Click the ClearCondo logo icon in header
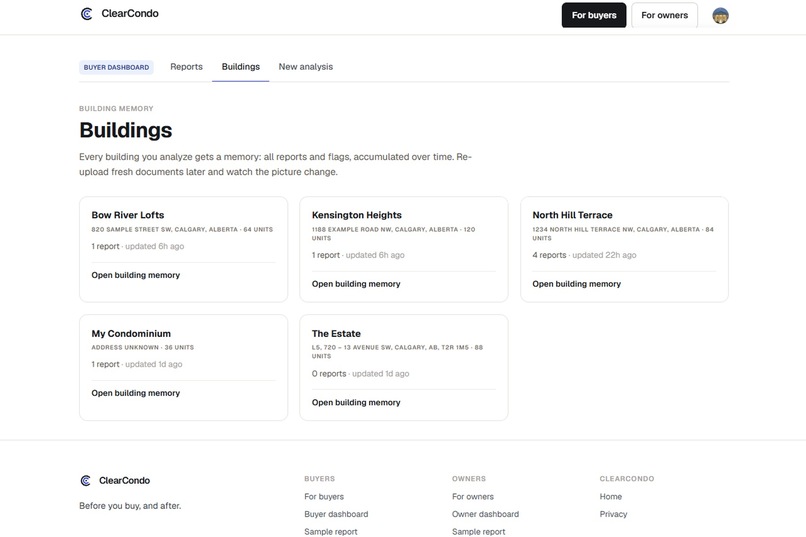This screenshot has height=537, width=806. tap(86, 14)
